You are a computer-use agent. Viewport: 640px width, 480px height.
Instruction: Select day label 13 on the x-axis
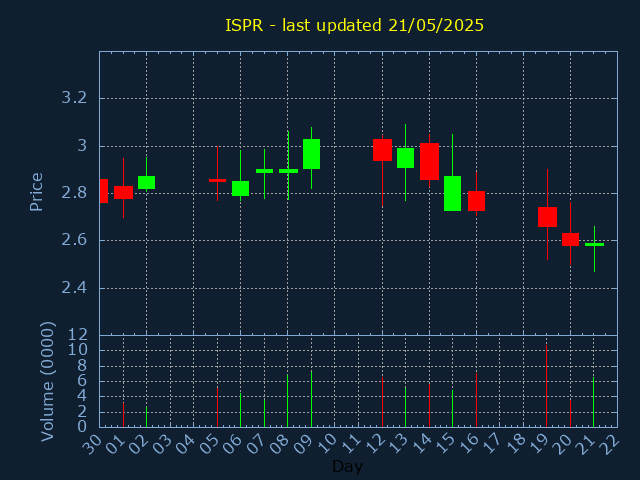click(x=399, y=444)
